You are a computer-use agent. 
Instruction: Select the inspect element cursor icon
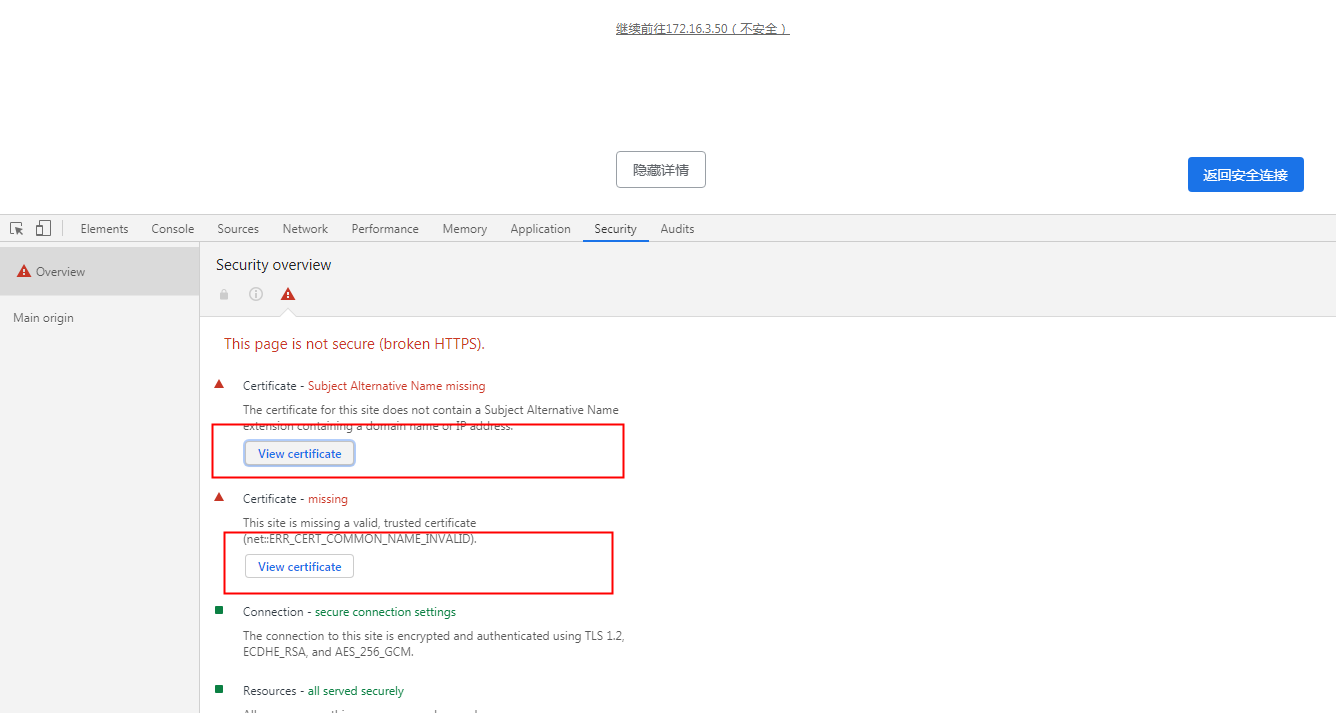17,229
